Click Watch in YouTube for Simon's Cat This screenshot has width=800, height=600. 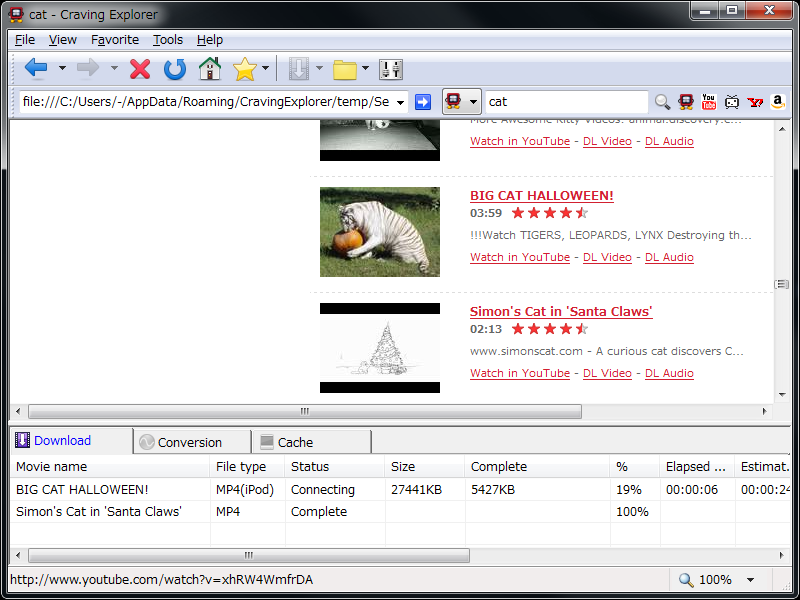[x=520, y=373]
